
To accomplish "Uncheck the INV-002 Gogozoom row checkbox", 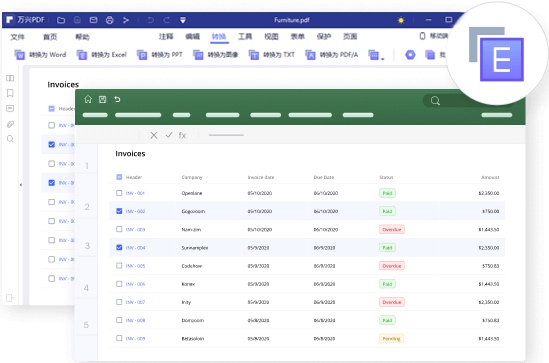I will coord(119,211).
